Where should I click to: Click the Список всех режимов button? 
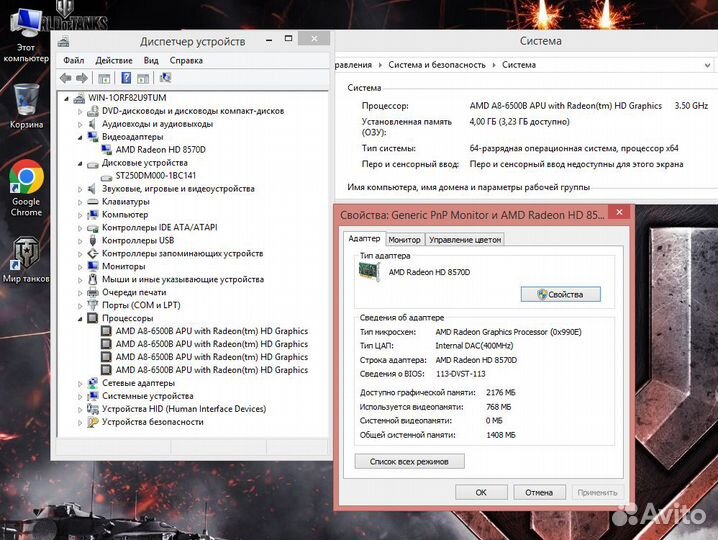coord(409,461)
